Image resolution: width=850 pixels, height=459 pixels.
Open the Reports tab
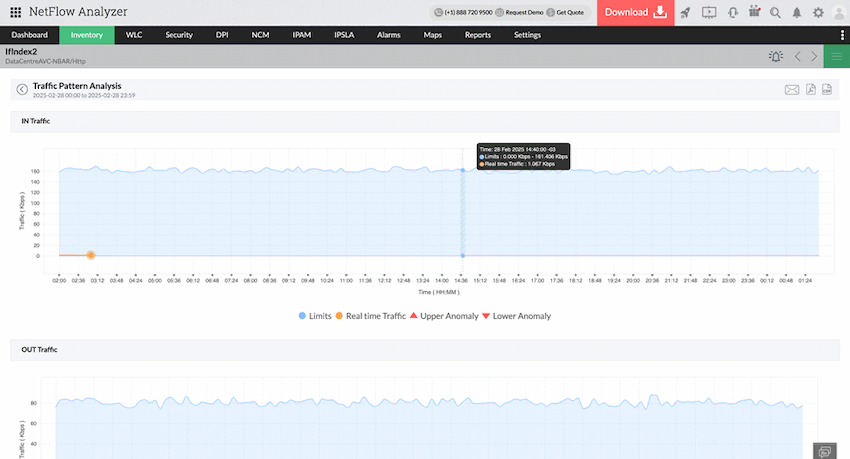(478, 35)
